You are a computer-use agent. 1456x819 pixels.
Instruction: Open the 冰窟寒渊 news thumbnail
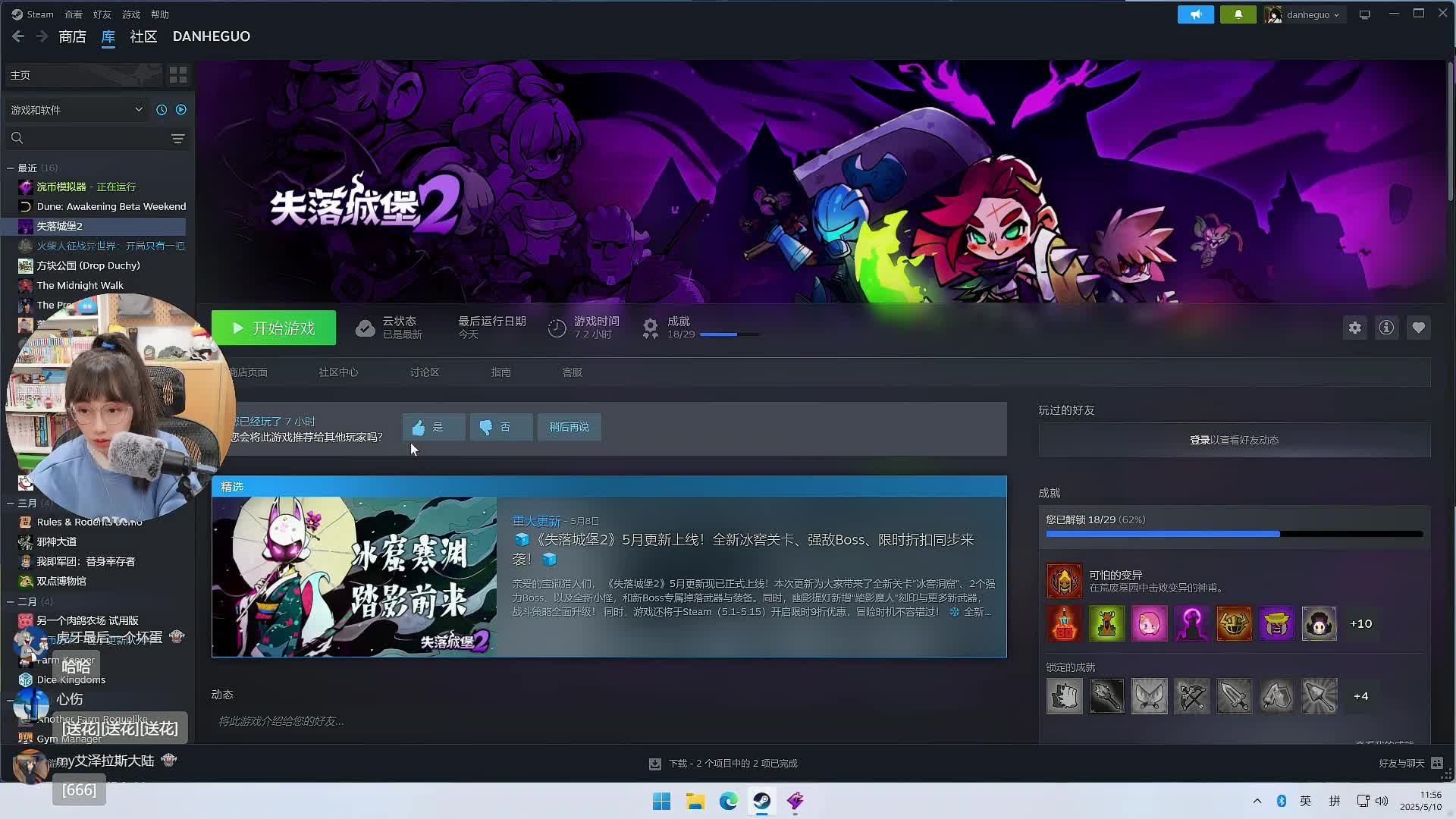click(x=354, y=577)
